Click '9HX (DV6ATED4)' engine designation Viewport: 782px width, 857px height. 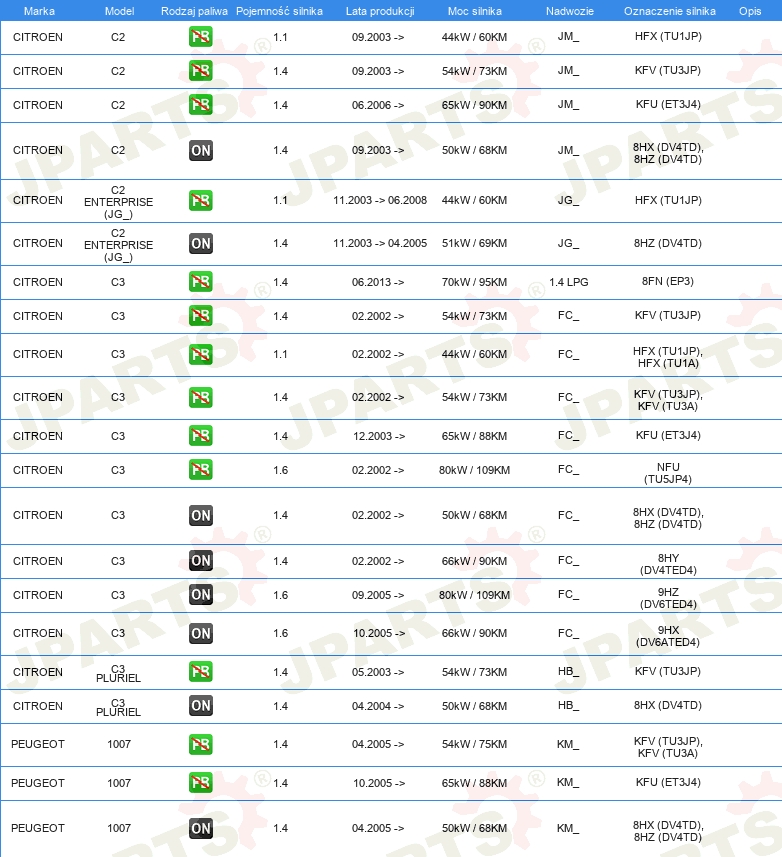(x=668, y=636)
